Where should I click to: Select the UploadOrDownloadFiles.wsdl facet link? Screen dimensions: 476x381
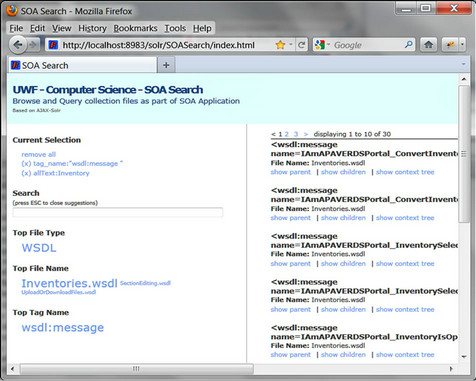click(x=59, y=292)
